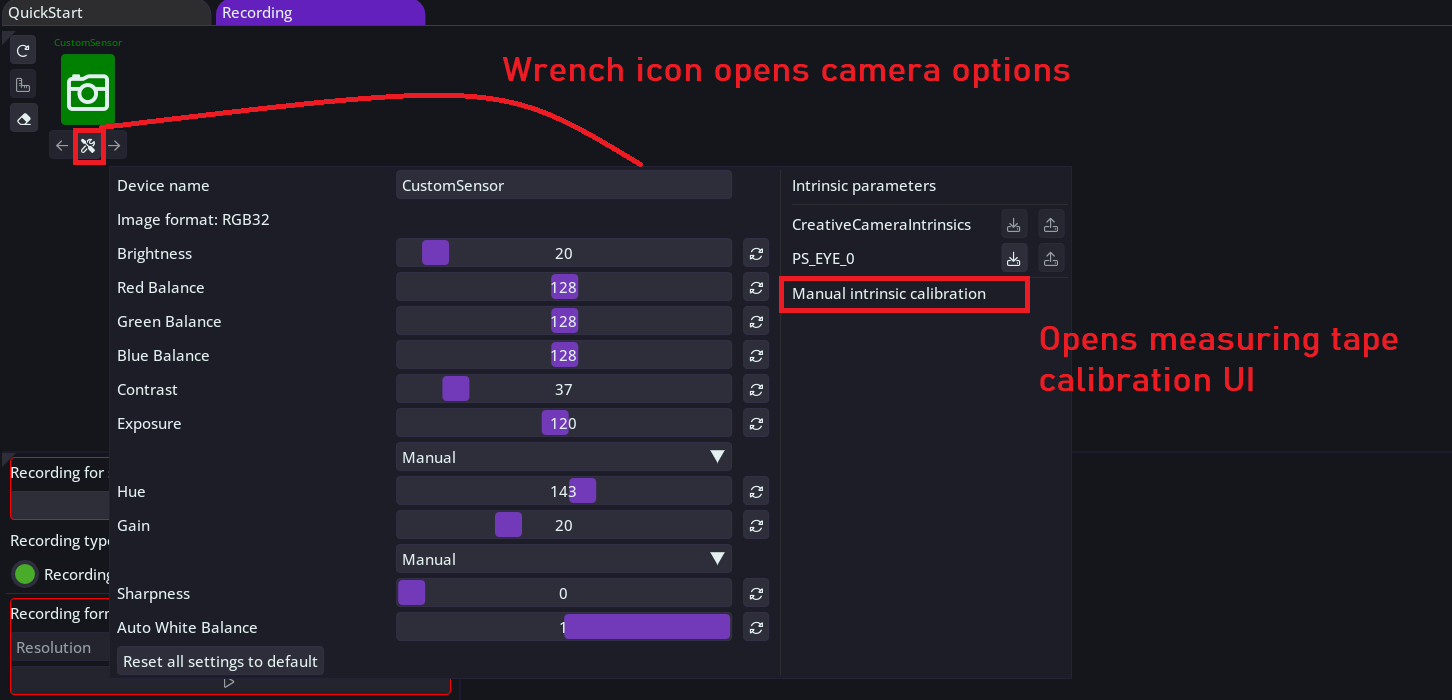Click the green CustomSensor camera icon
Viewport: 1452px width, 700px height.
tap(88, 90)
